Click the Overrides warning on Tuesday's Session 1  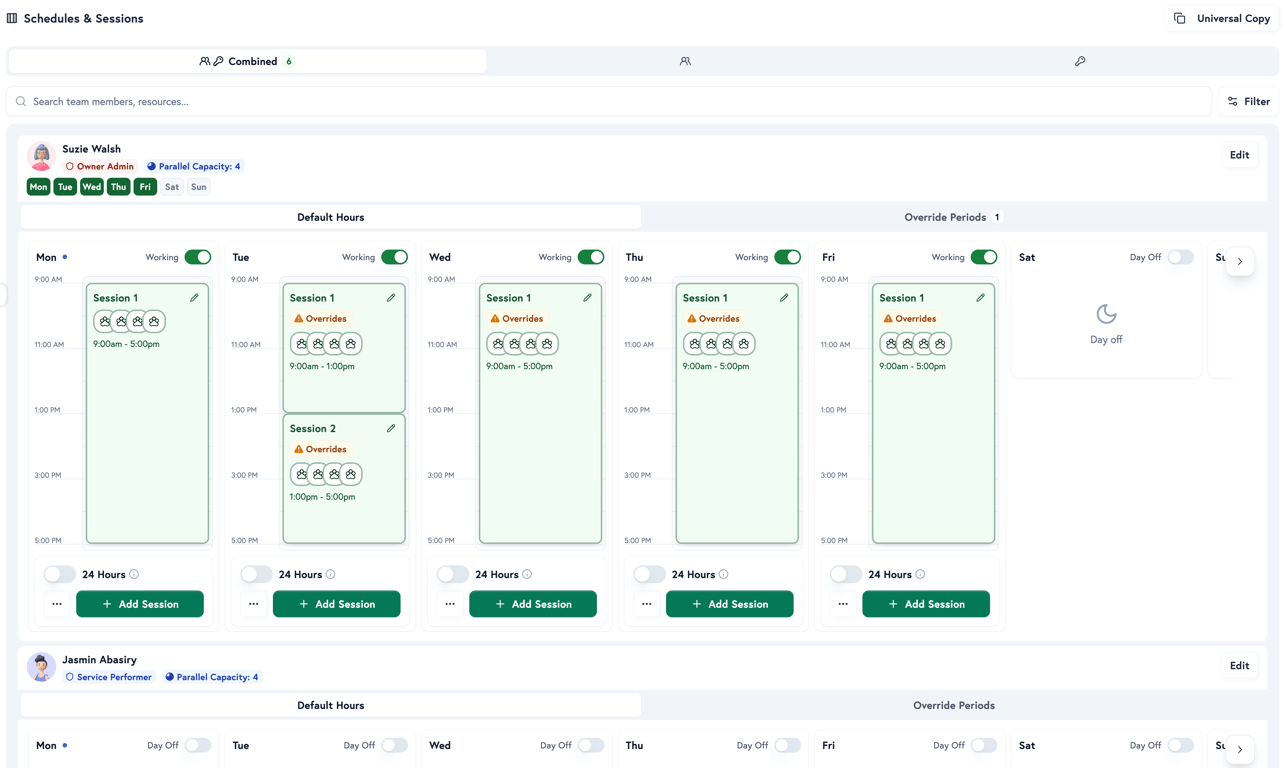(x=320, y=319)
